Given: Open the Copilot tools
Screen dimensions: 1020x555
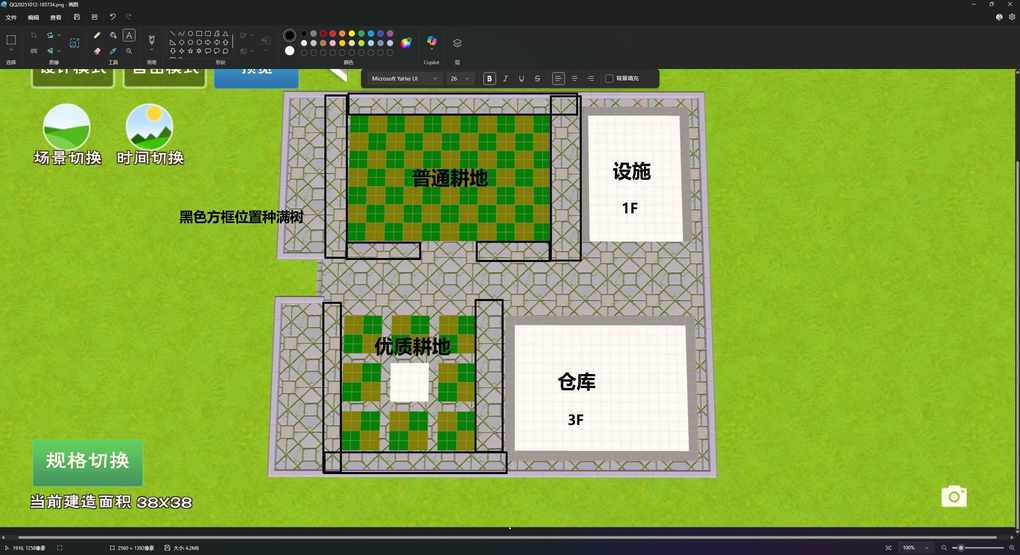Looking at the screenshot, I should 432,42.
